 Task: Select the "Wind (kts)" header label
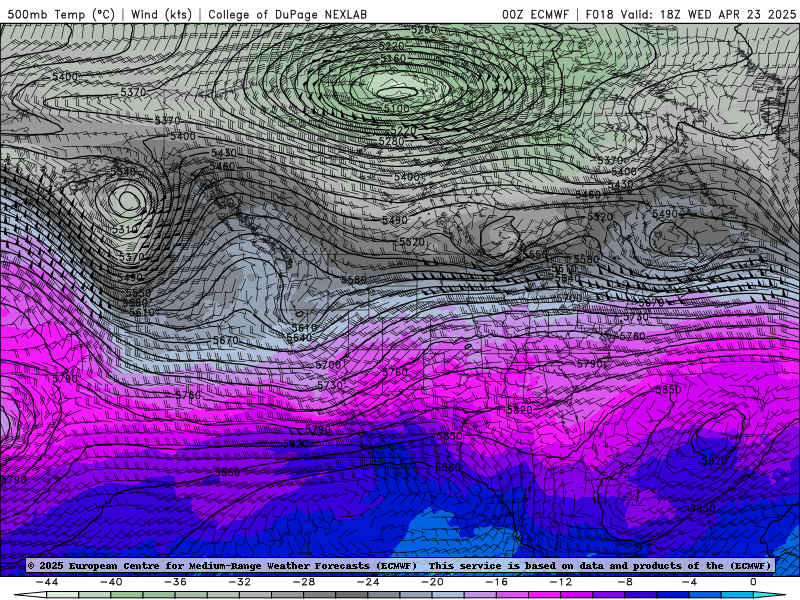[161, 14]
